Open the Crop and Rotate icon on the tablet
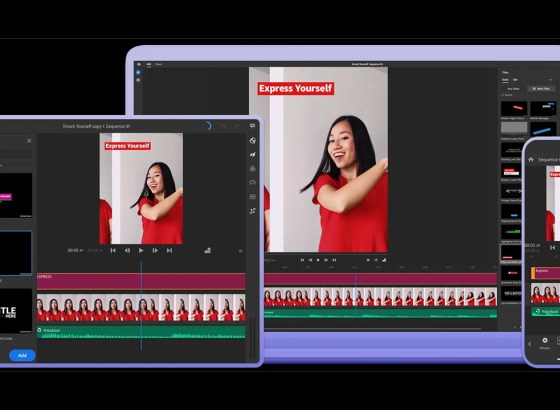This screenshot has height=410, width=560. (252, 211)
